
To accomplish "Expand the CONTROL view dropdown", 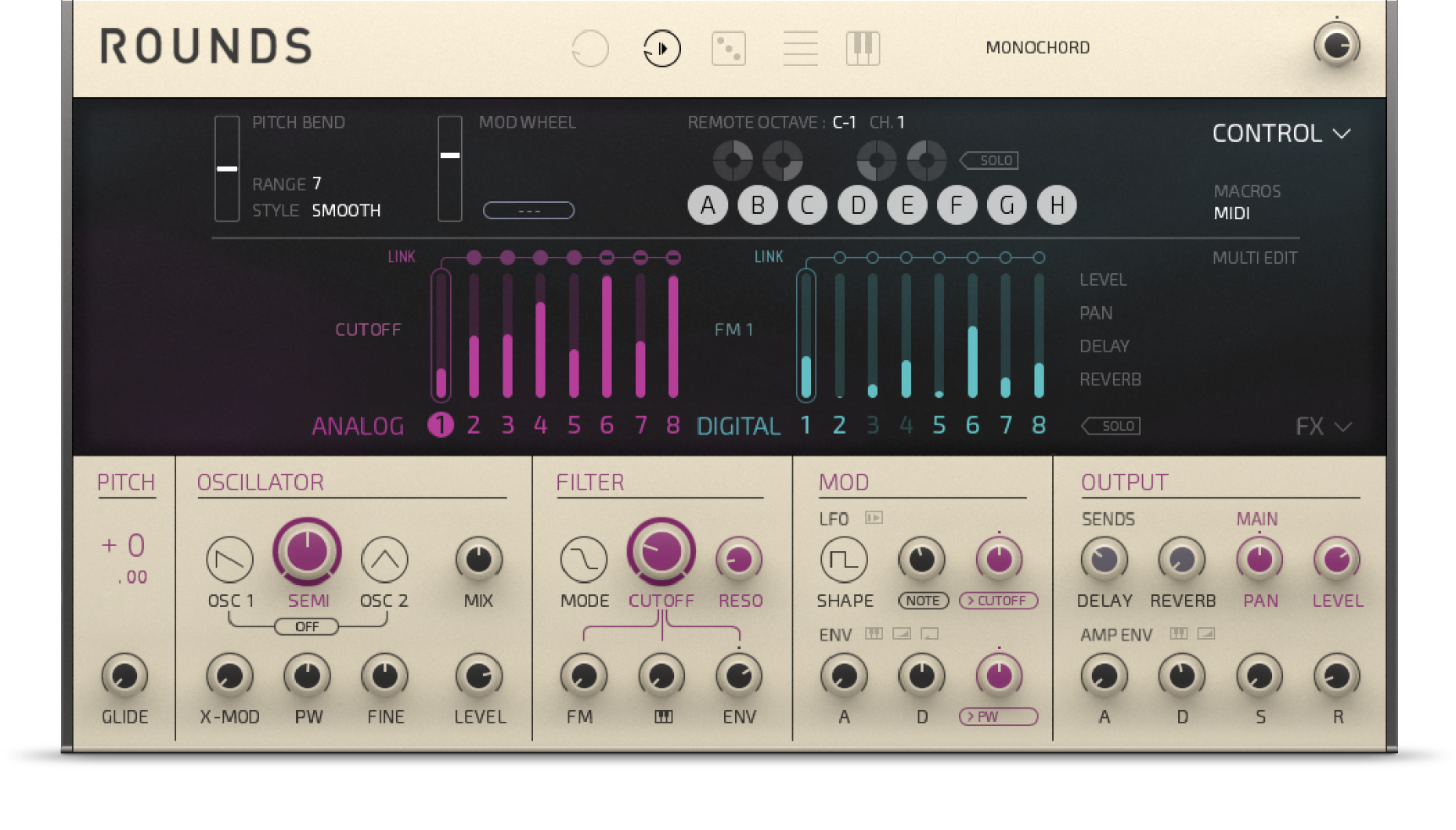I will (1281, 134).
